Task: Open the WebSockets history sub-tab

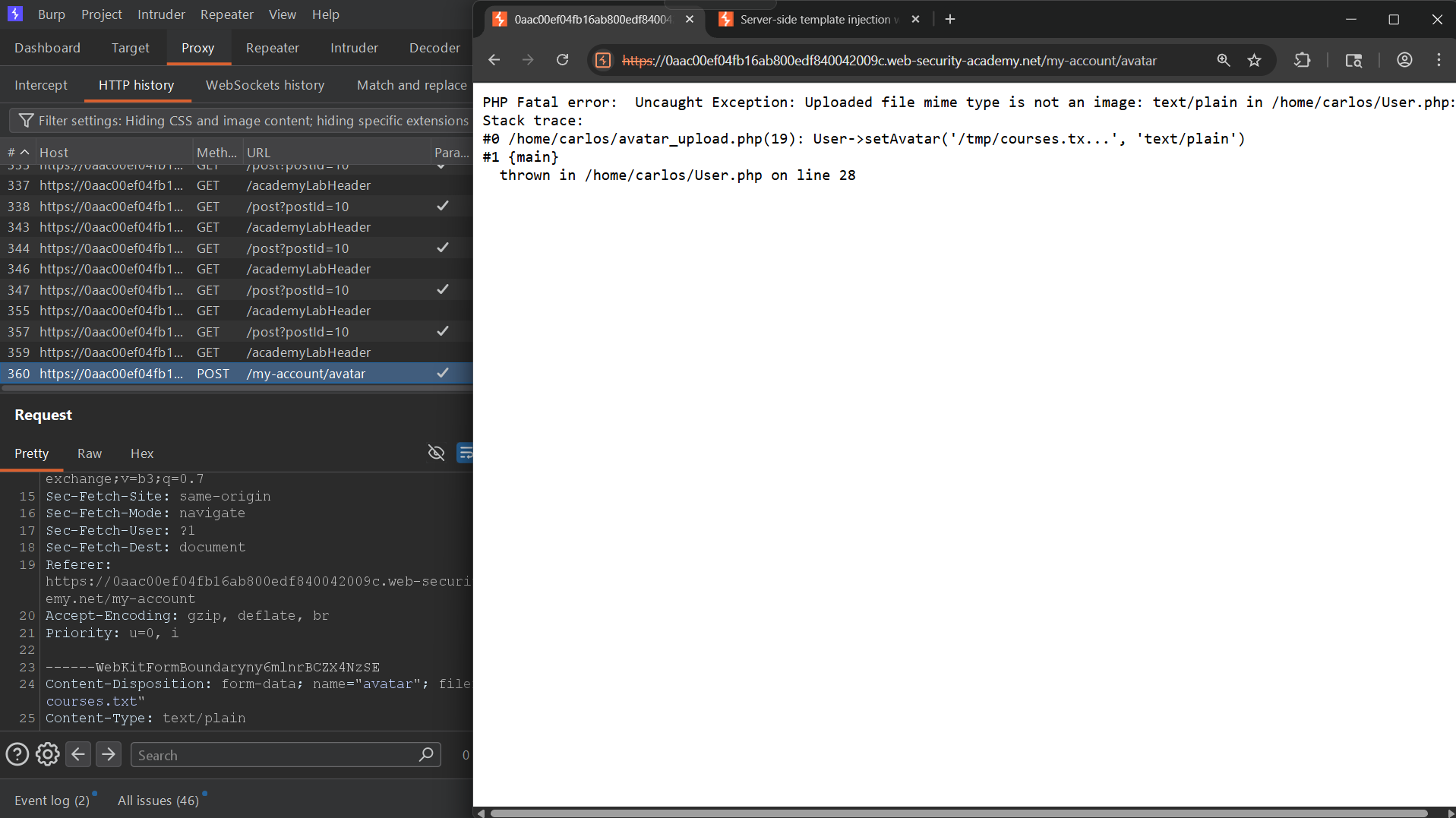Action: [265, 85]
